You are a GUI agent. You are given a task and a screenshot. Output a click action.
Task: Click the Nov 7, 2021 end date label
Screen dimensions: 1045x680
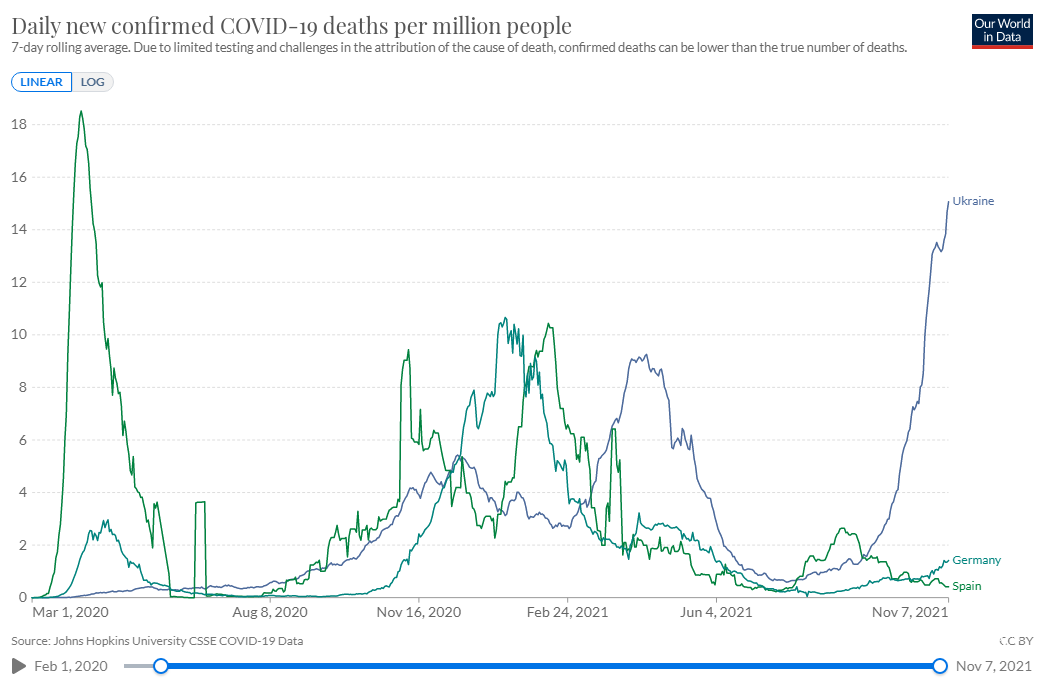tap(993, 666)
